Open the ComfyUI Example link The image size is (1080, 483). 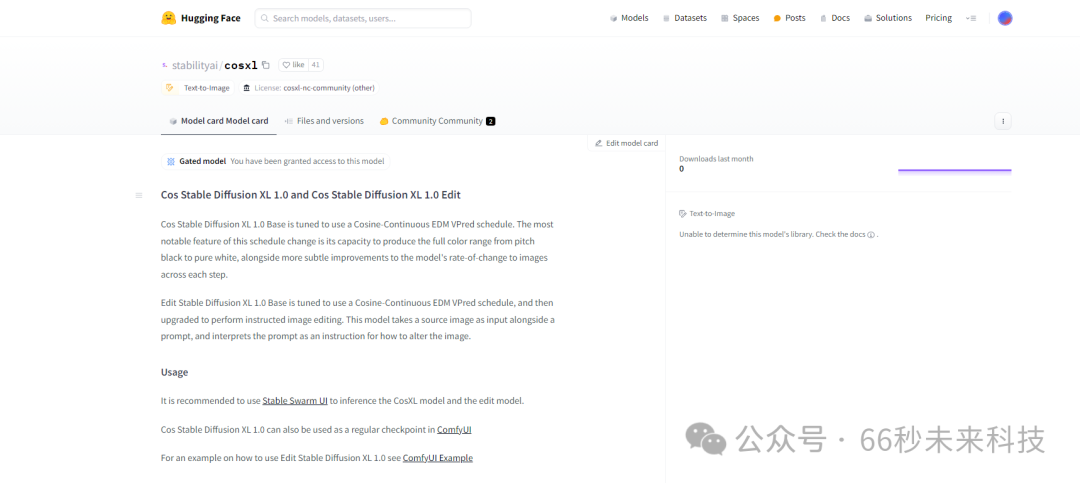pyautogui.click(x=438, y=458)
